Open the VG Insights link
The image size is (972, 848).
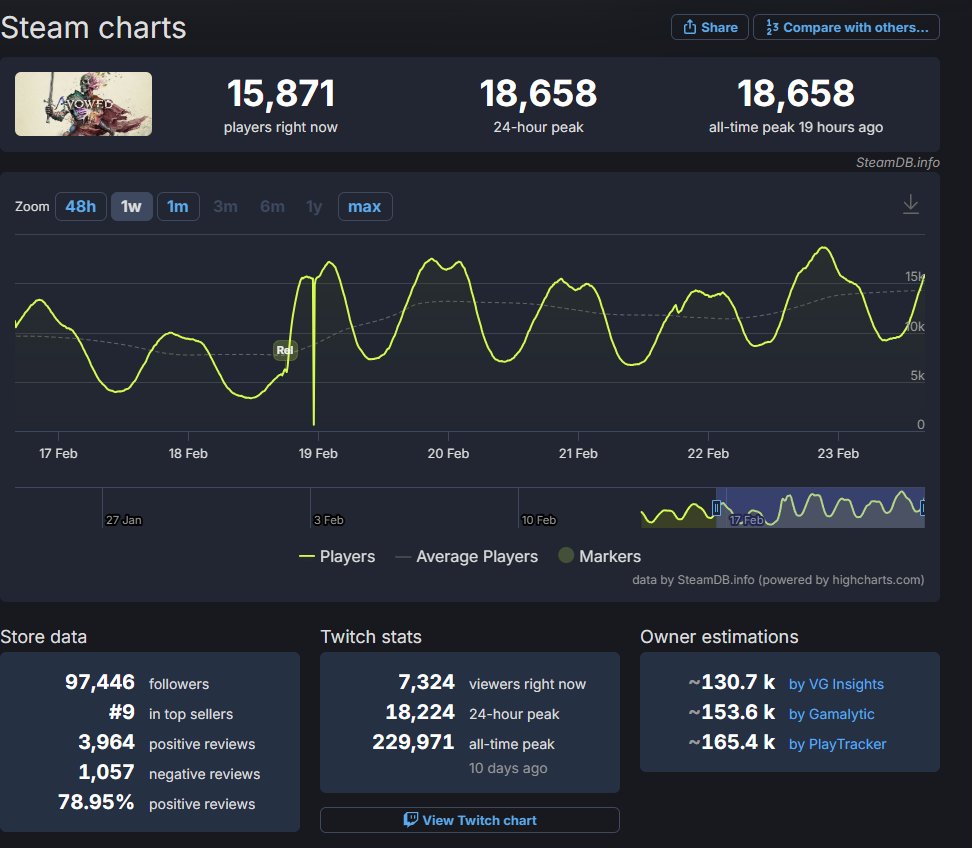click(x=836, y=684)
